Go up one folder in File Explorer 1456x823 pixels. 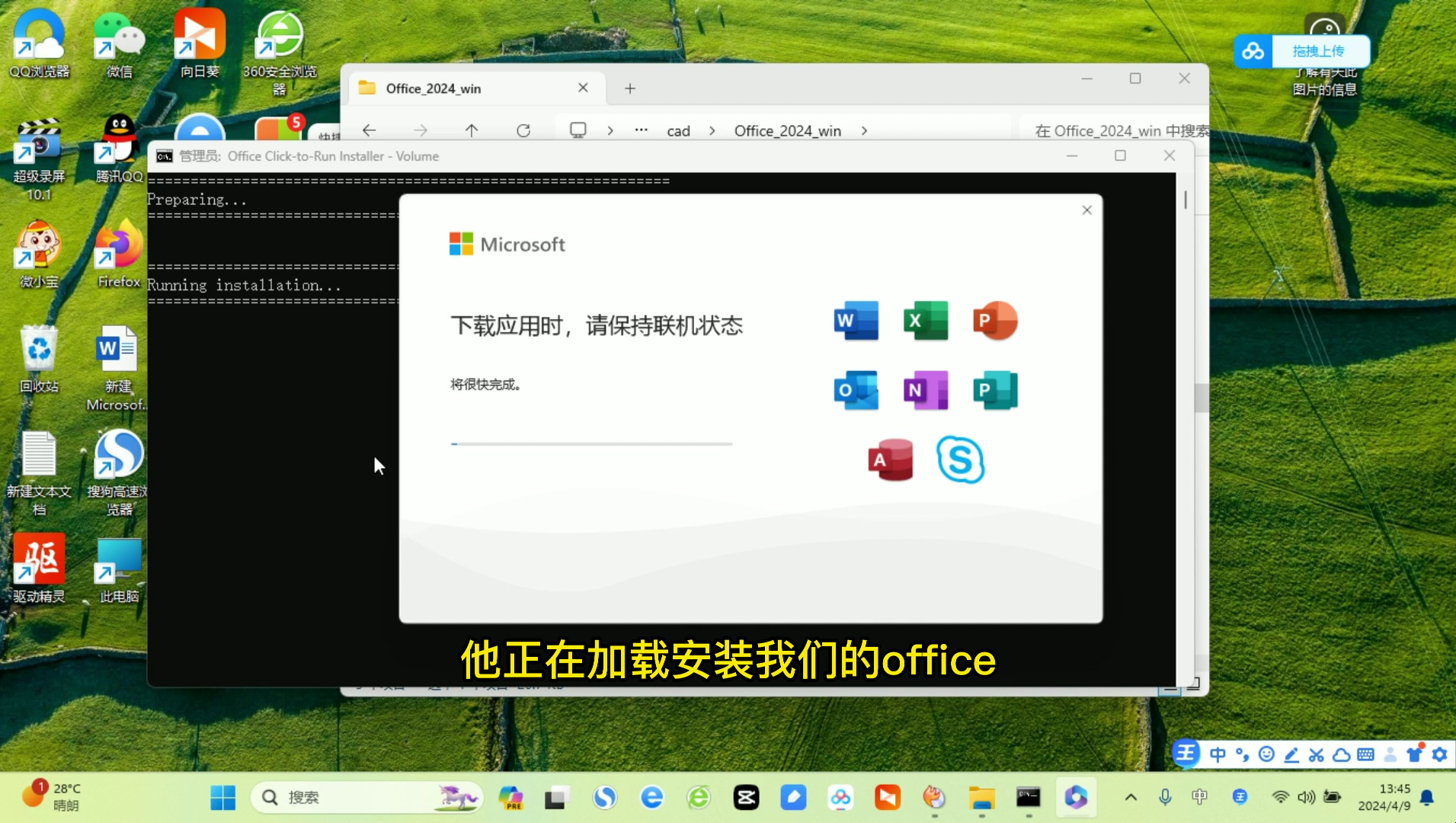click(x=472, y=130)
